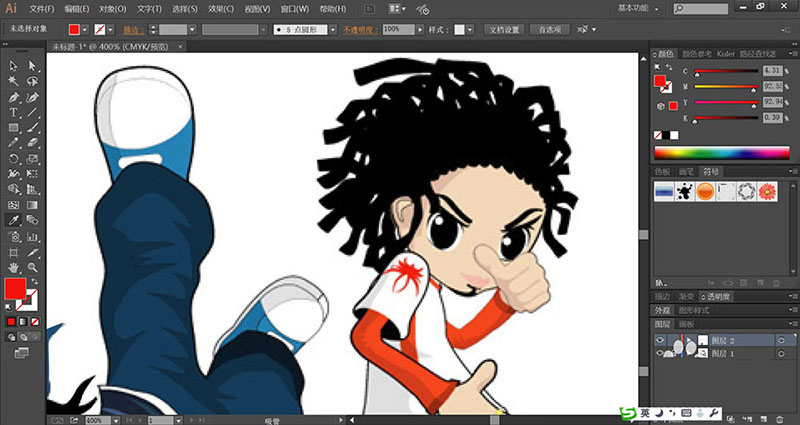Switch to Gradient fill mode button

23,322
